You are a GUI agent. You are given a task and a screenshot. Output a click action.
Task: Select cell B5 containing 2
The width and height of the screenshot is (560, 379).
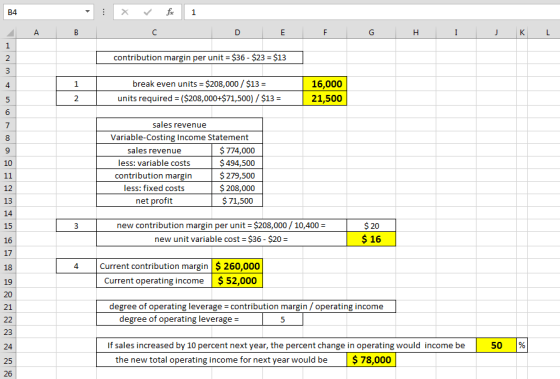76,98
